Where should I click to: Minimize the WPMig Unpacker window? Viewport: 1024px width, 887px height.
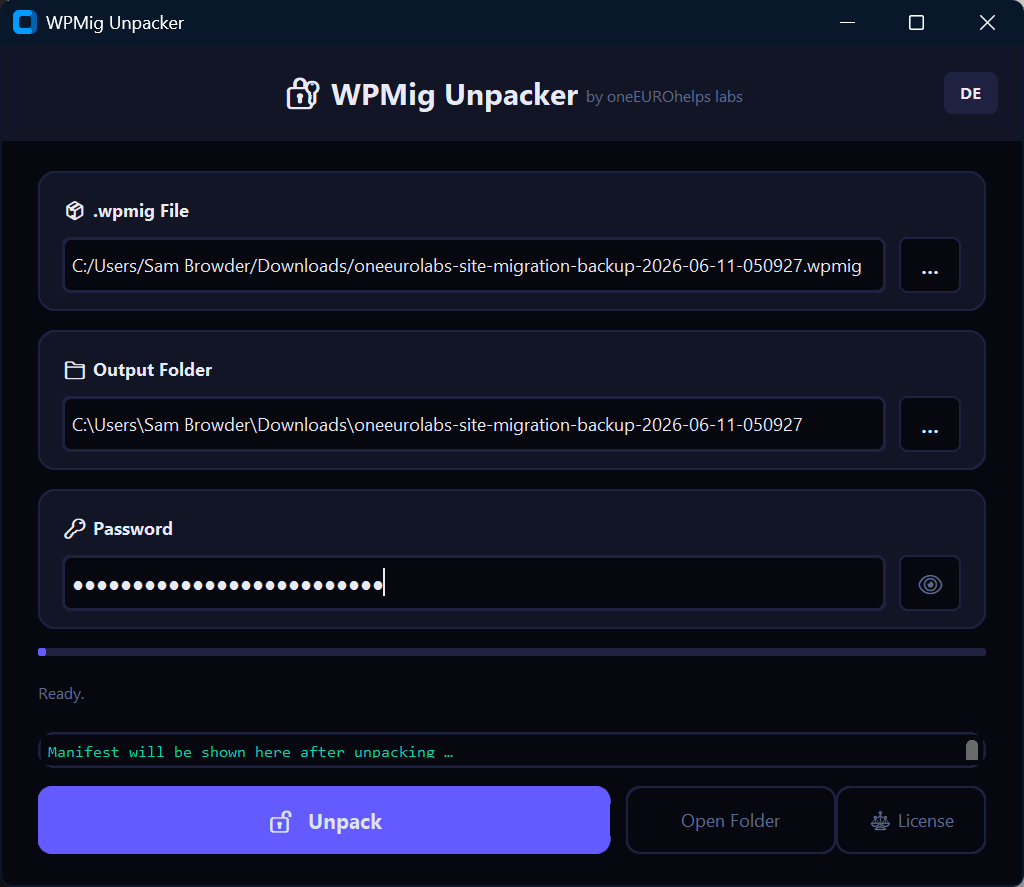(x=848, y=22)
